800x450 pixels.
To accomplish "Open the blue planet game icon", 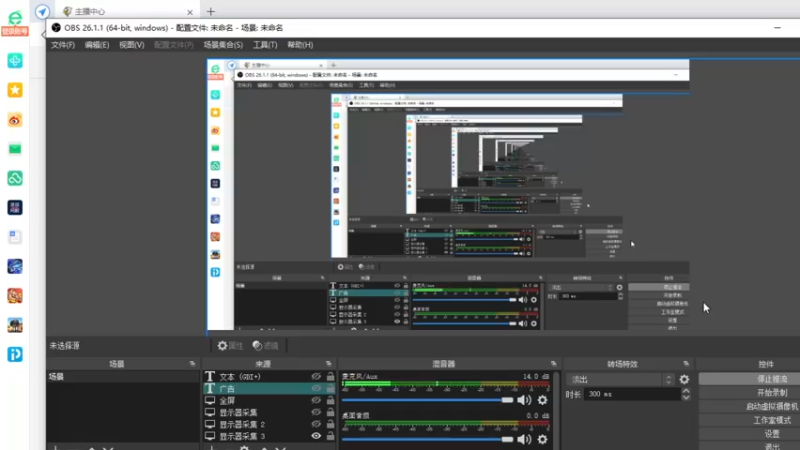I will 15,266.
